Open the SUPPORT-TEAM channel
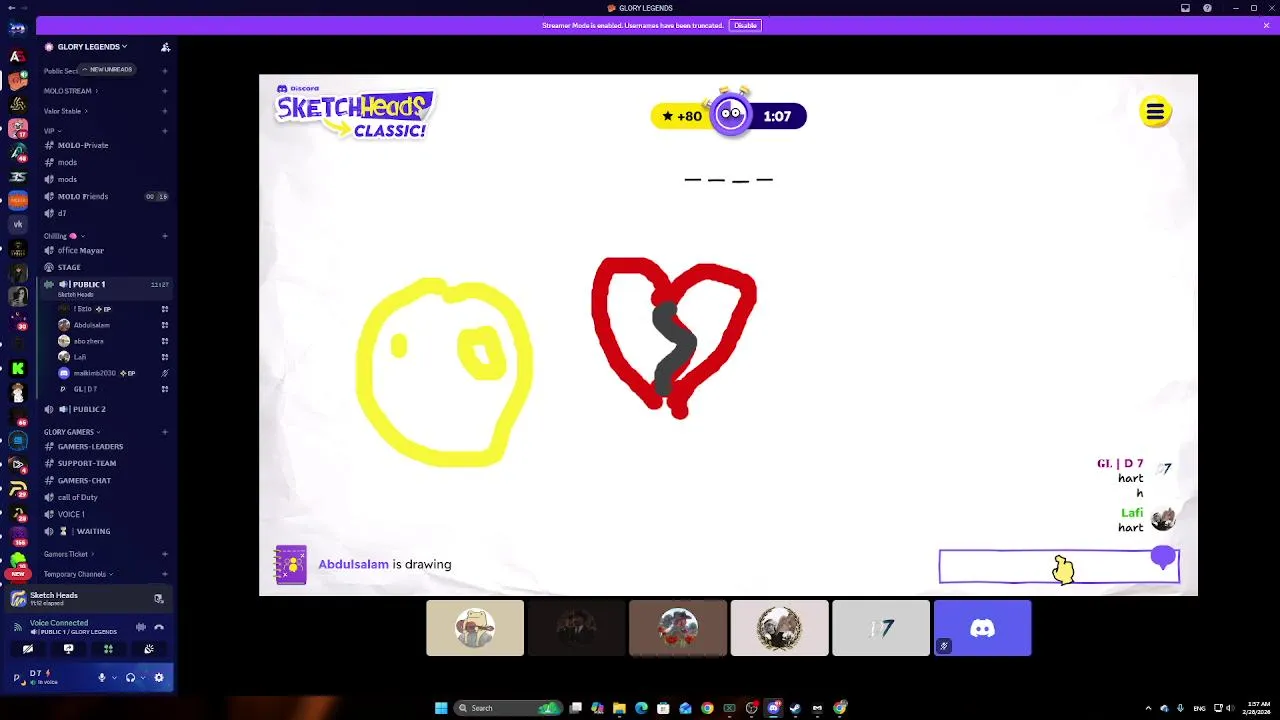 click(x=107, y=463)
